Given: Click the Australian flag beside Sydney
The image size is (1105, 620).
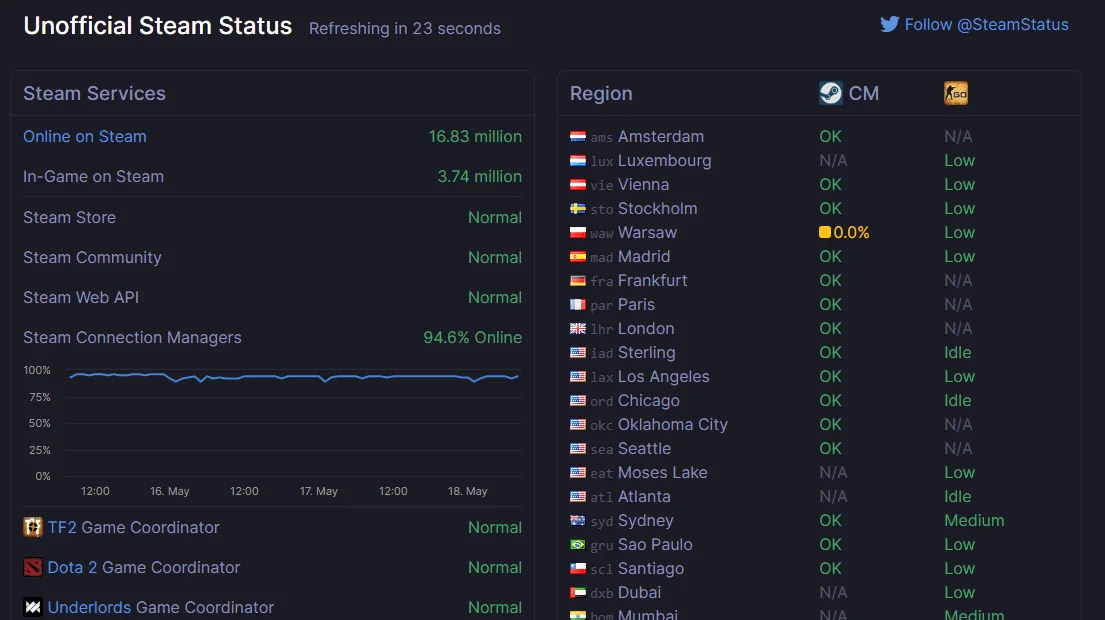Looking at the screenshot, I should 578,521.
